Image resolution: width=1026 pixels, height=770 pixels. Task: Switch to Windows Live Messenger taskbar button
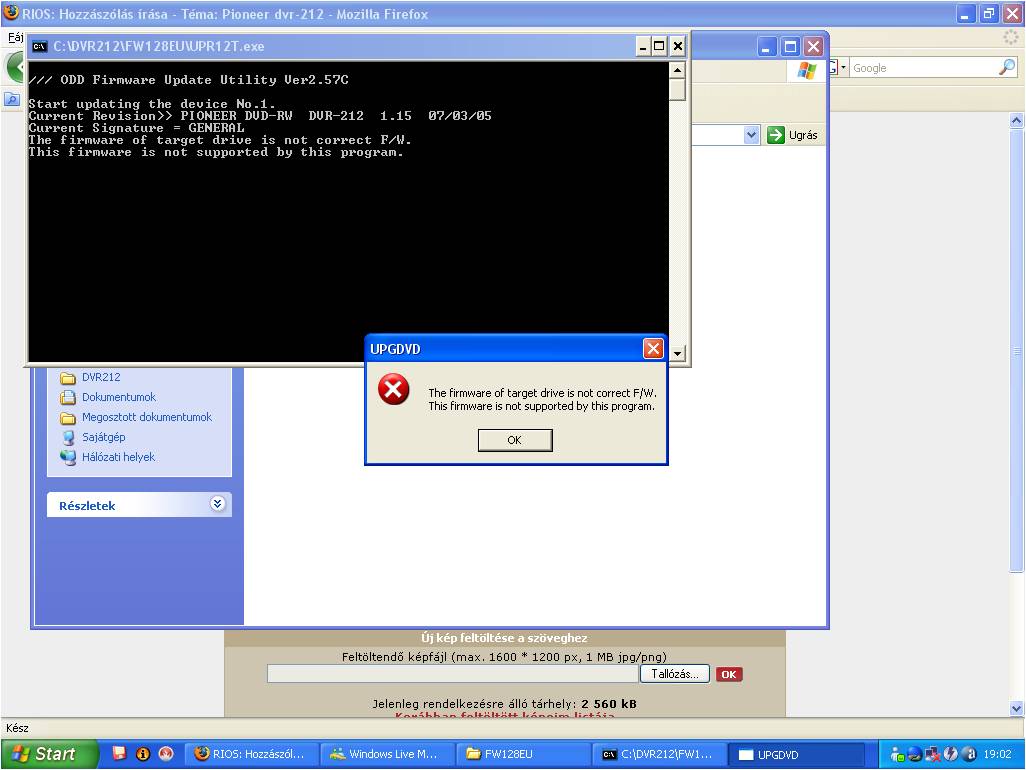click(x=387, y=754)
